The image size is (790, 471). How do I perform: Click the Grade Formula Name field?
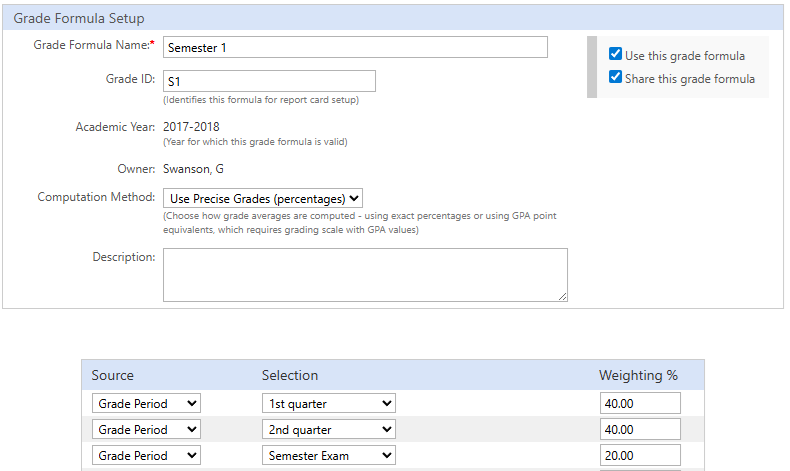tap(355, 47)
